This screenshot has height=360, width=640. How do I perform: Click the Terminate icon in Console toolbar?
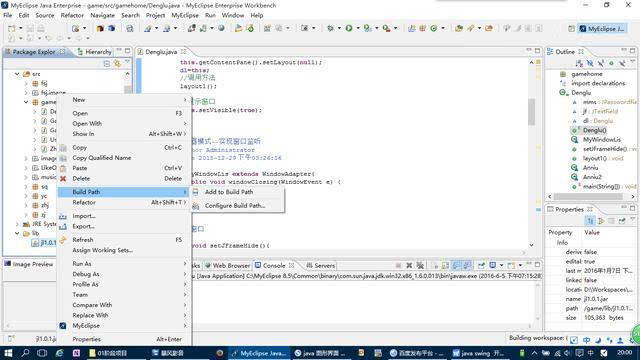(398, 265)
